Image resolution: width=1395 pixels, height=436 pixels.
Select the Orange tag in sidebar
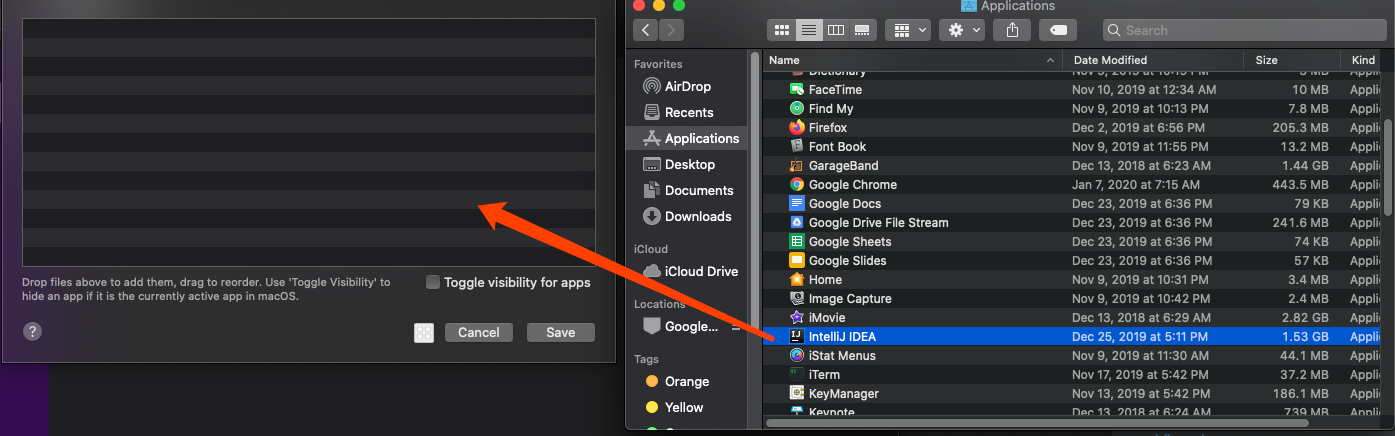click(x=686, y=381)
